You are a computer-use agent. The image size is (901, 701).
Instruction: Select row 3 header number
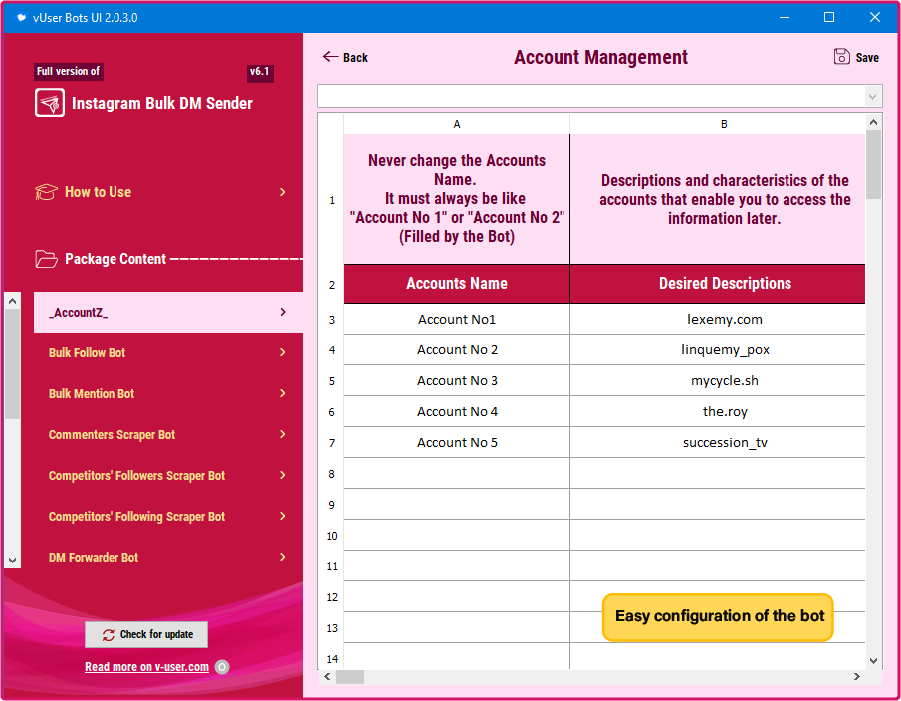coord(332,320)
